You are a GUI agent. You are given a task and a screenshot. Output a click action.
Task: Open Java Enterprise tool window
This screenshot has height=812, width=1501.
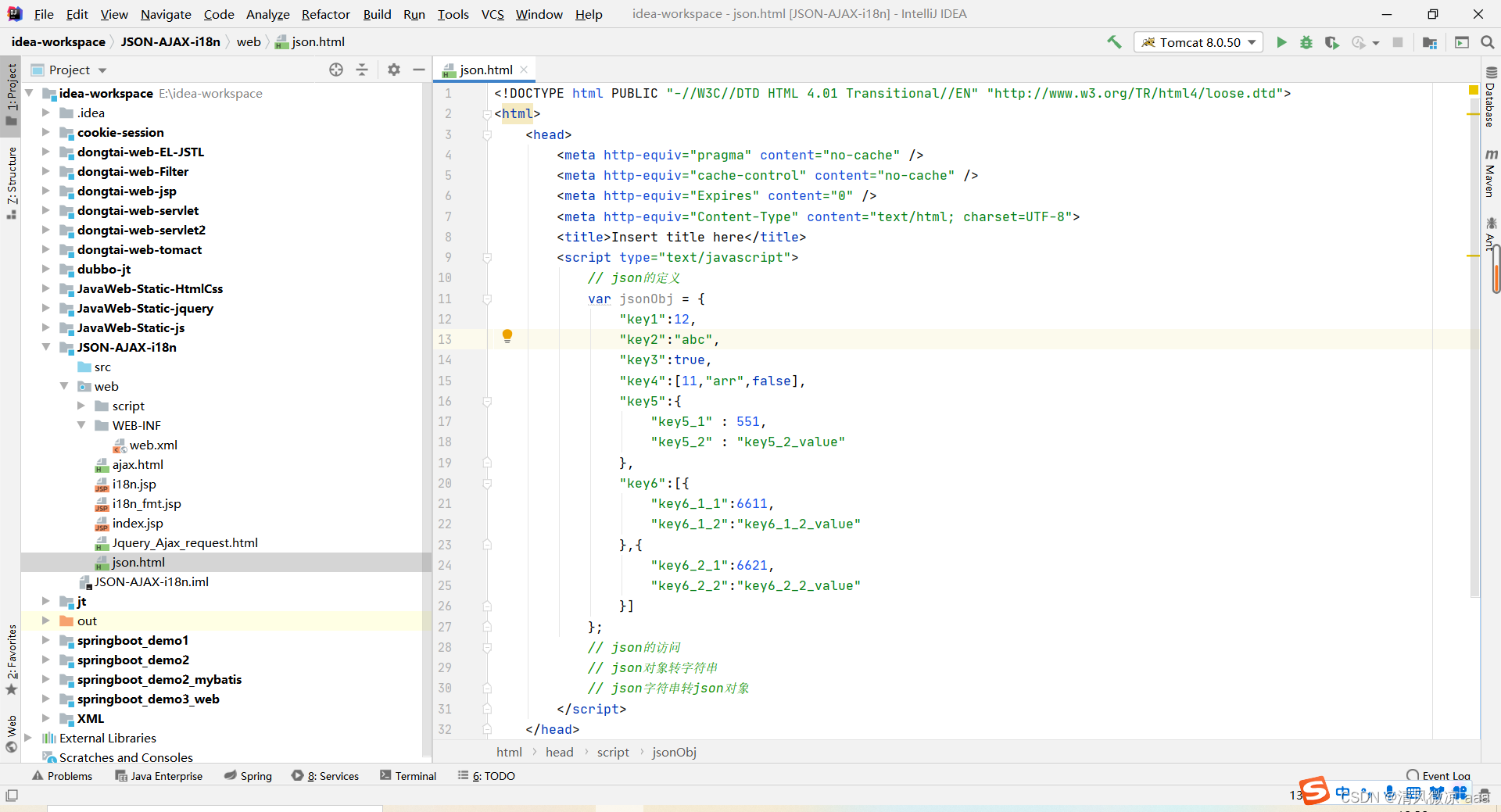coord(159,776)
